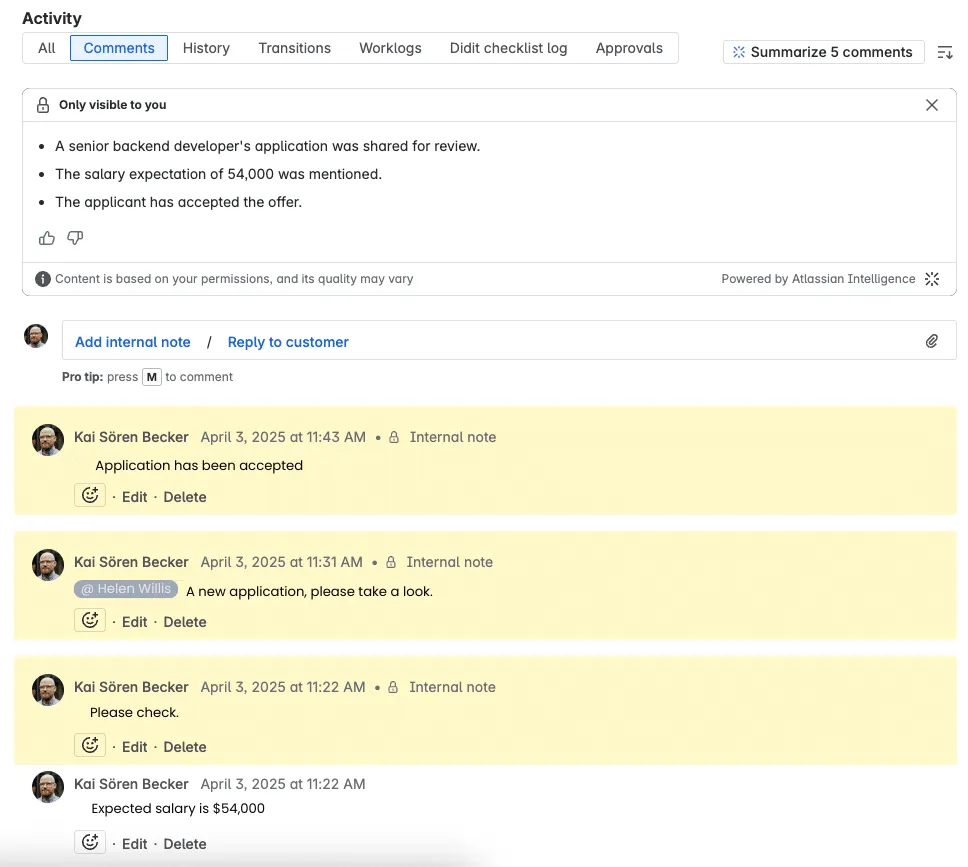Screen dimensions: 968x867
Task: Click Summarize 5 comments button
Action: 822,52
